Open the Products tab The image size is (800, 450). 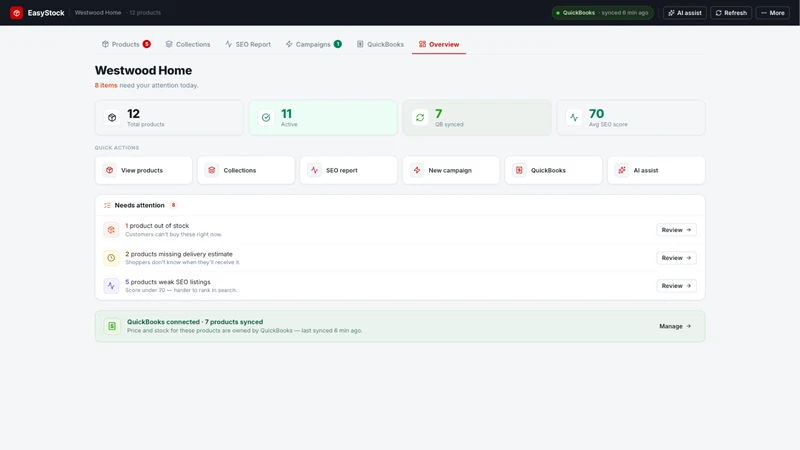(x=126, y=44)
